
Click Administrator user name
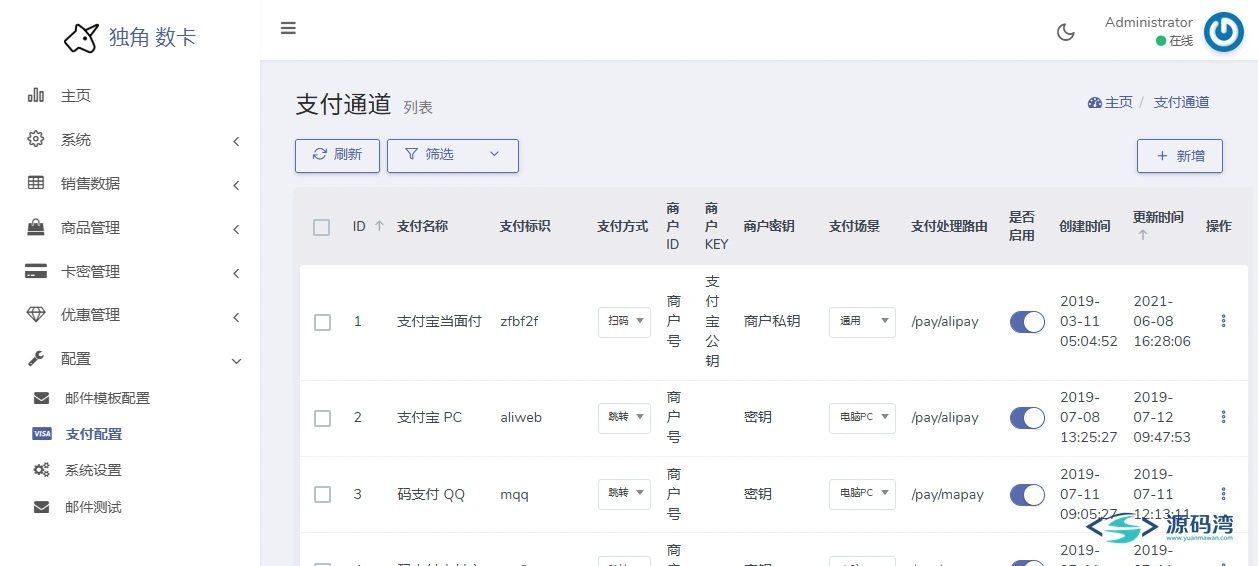(x=1148, y=22)
